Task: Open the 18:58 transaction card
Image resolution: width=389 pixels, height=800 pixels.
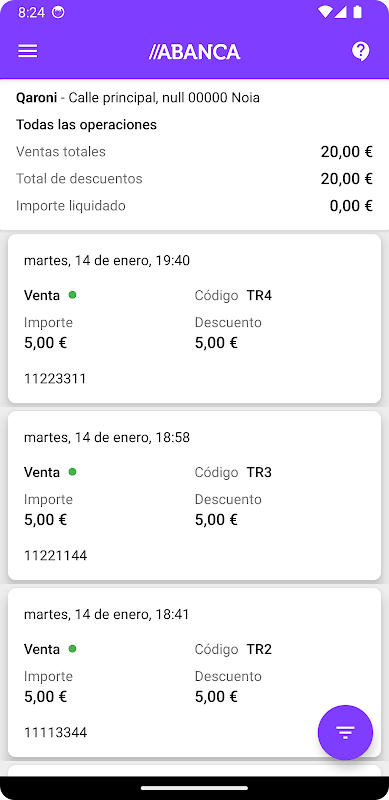Action: 194,496
